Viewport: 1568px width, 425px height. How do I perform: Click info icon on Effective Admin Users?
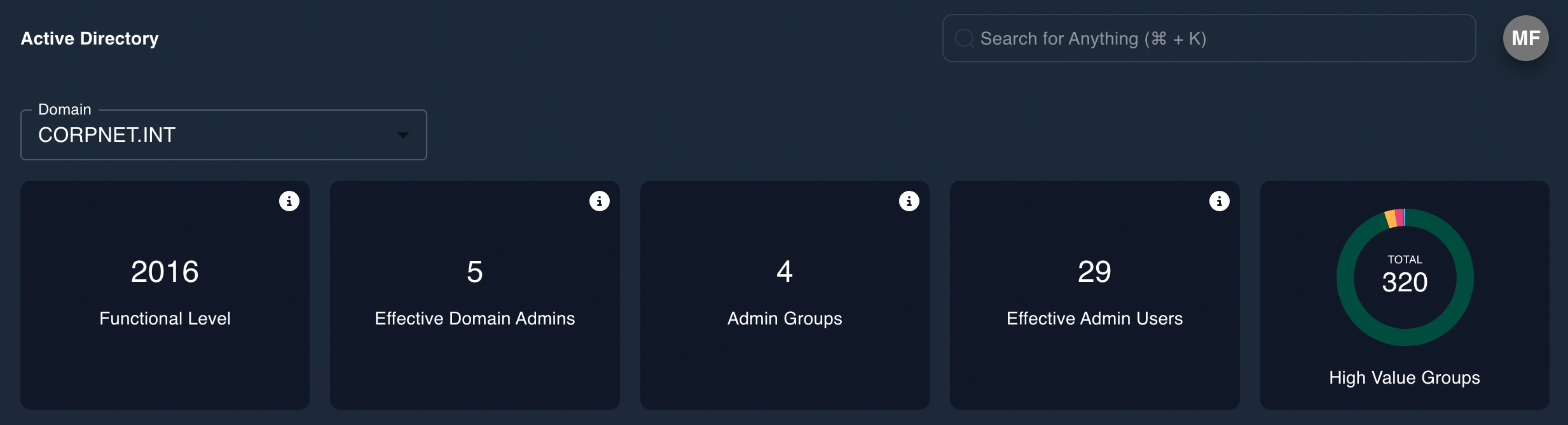click(x=1219, y=201)
